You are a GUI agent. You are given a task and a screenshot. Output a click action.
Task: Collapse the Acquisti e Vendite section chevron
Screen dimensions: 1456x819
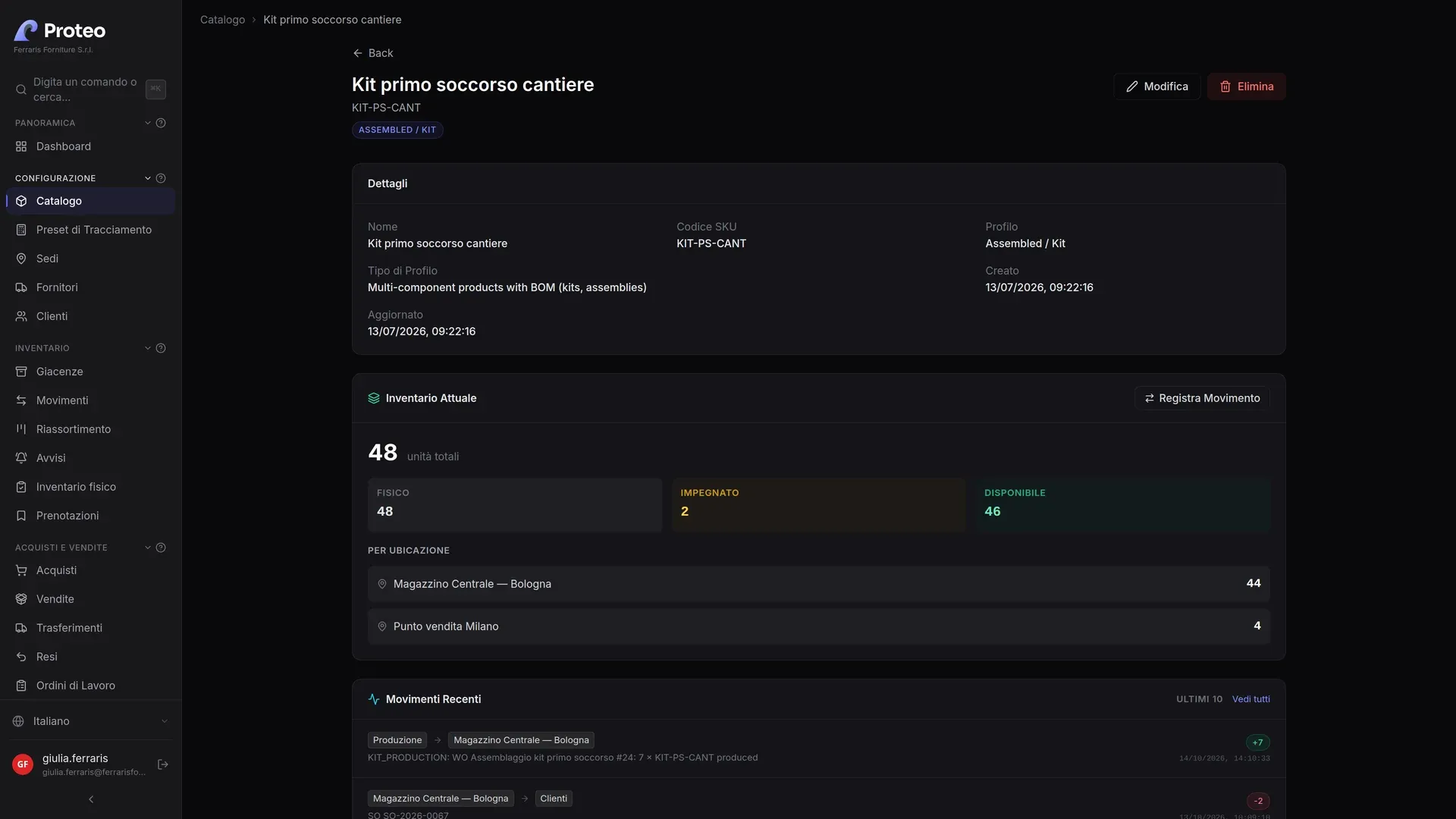(x=148, y=548)
